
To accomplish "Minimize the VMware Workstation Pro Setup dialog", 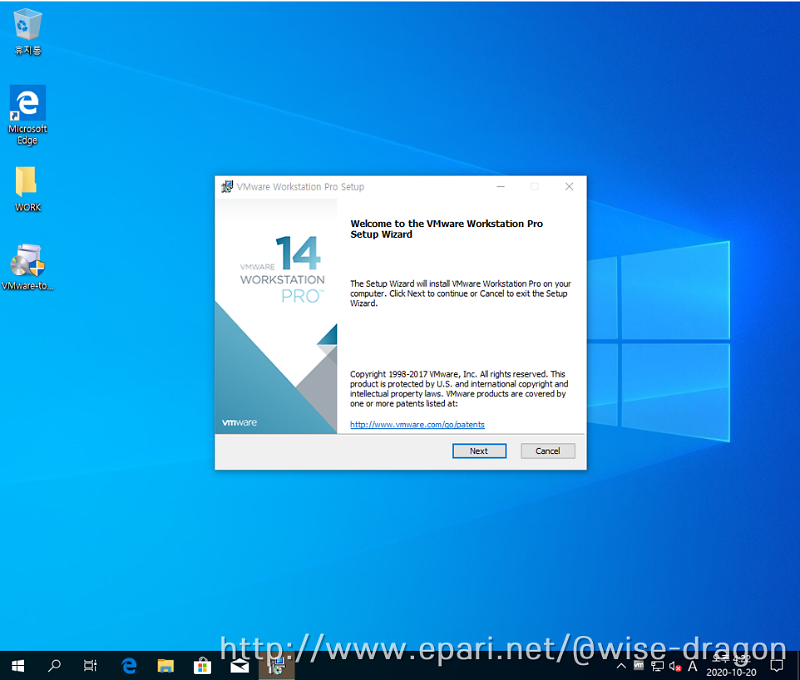I will pyautogui.click(x=501, y=187).
